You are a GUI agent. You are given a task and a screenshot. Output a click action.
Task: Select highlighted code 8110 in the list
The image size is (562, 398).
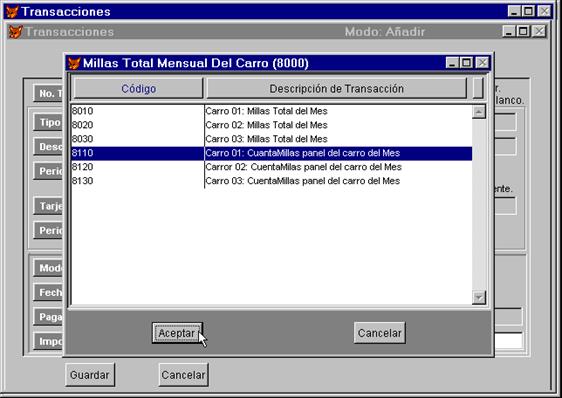coord(82,153)
